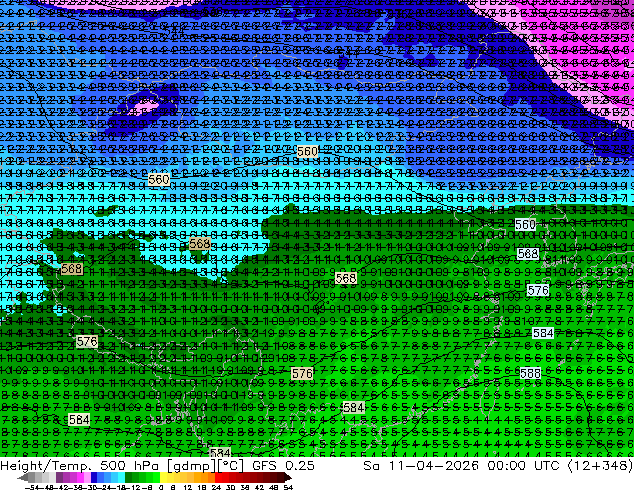Select the darkest green legend swatch
634x490 pixels.
129,478
